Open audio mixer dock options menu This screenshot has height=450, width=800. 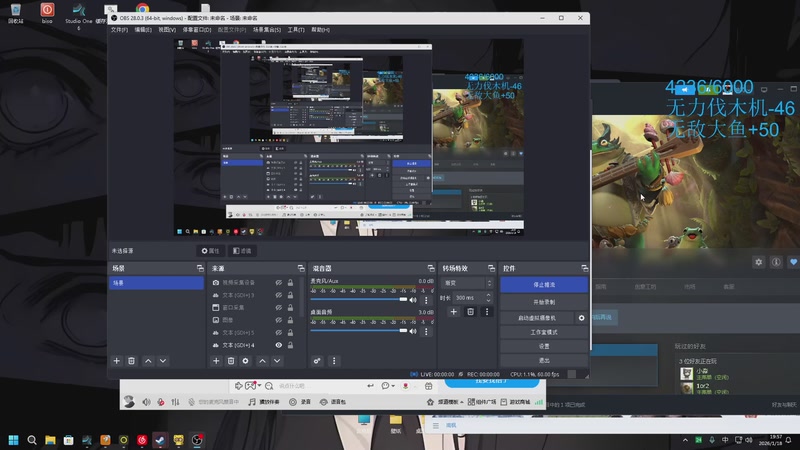pos(334,361)
